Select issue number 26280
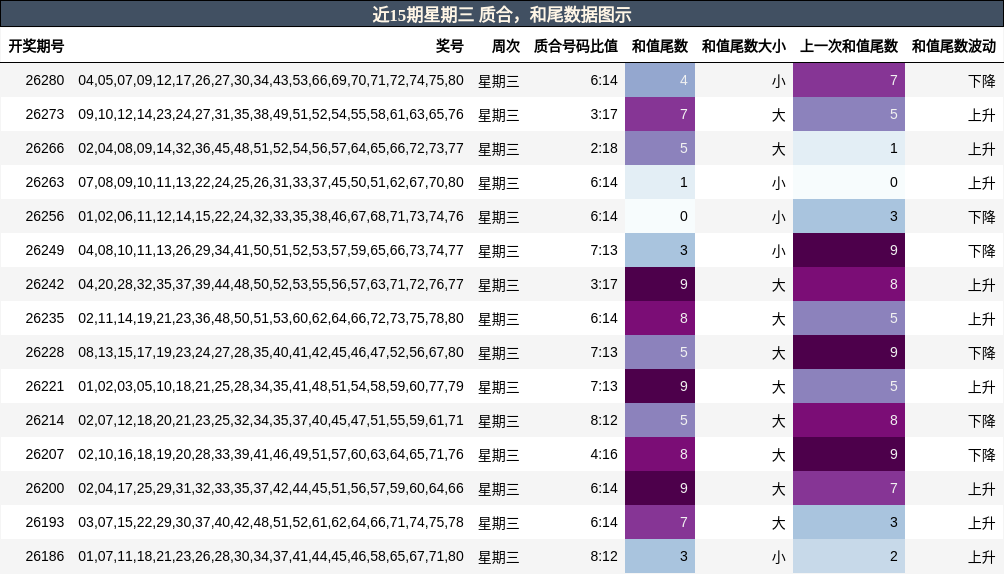The width and height of the screenshot is (1004, 574). point(45,81)
